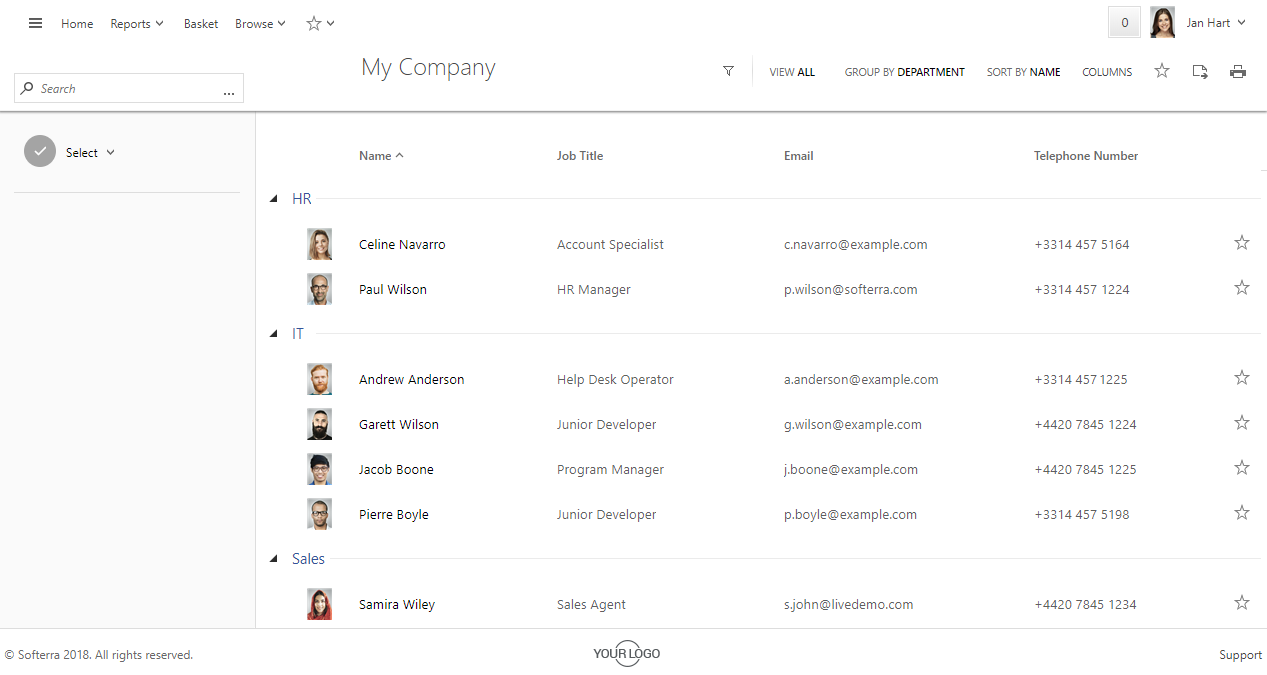Go to Home in navigation bar
Viewport: 1267px width, 675px height.
77,24
